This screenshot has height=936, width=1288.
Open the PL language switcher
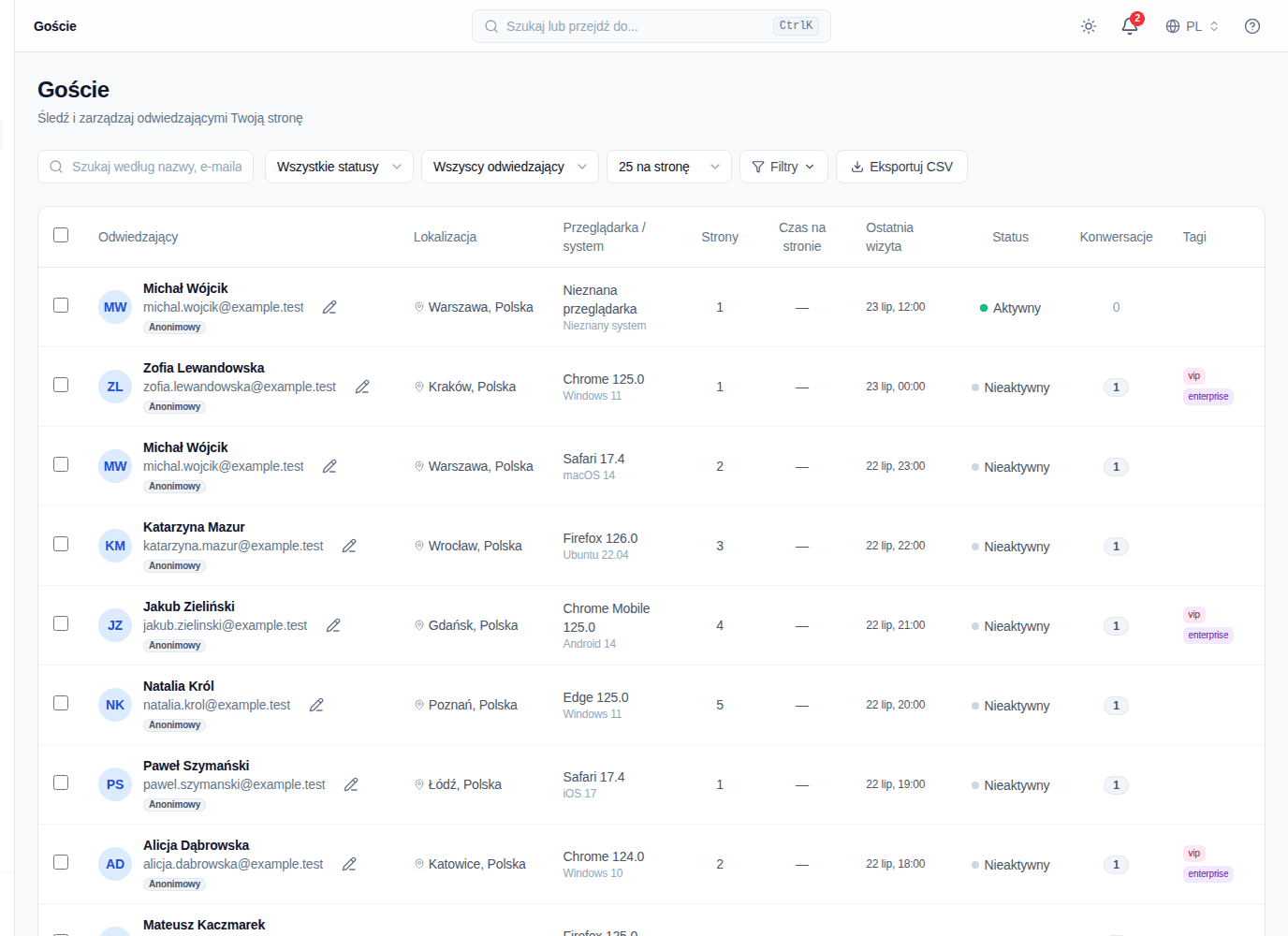1193,26
